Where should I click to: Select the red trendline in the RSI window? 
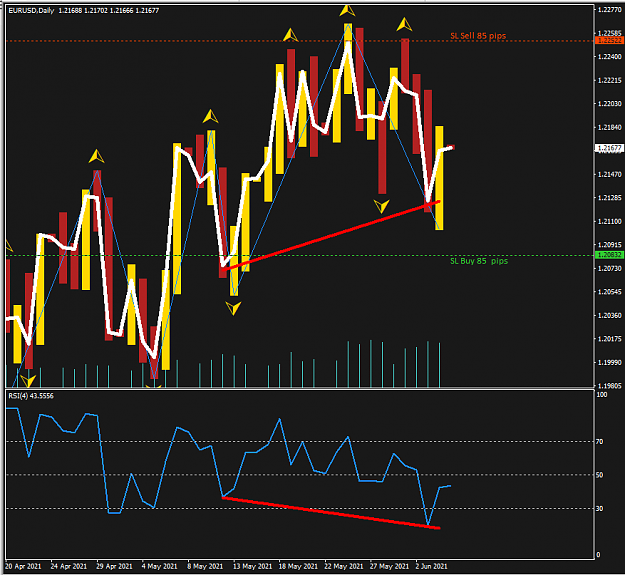click(331, 513)
